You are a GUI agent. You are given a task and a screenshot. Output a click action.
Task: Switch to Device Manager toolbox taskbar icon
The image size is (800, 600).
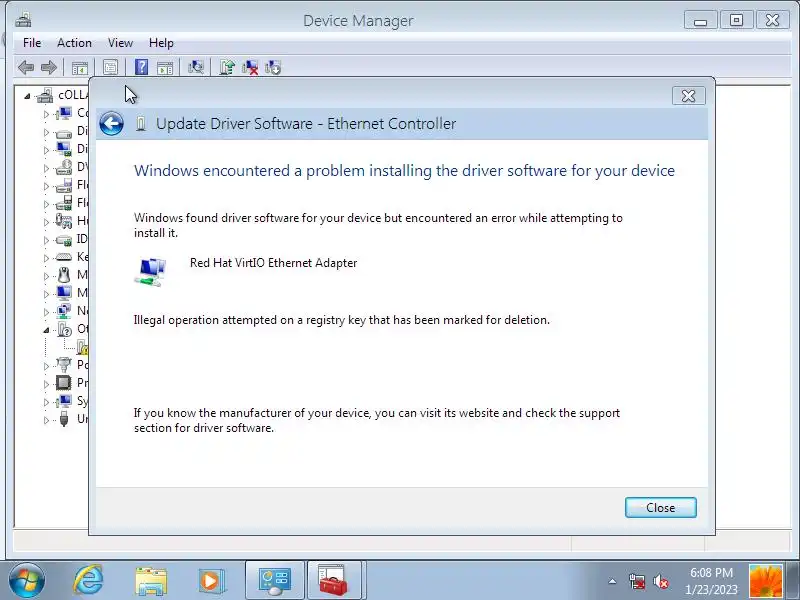coord(334,581)
